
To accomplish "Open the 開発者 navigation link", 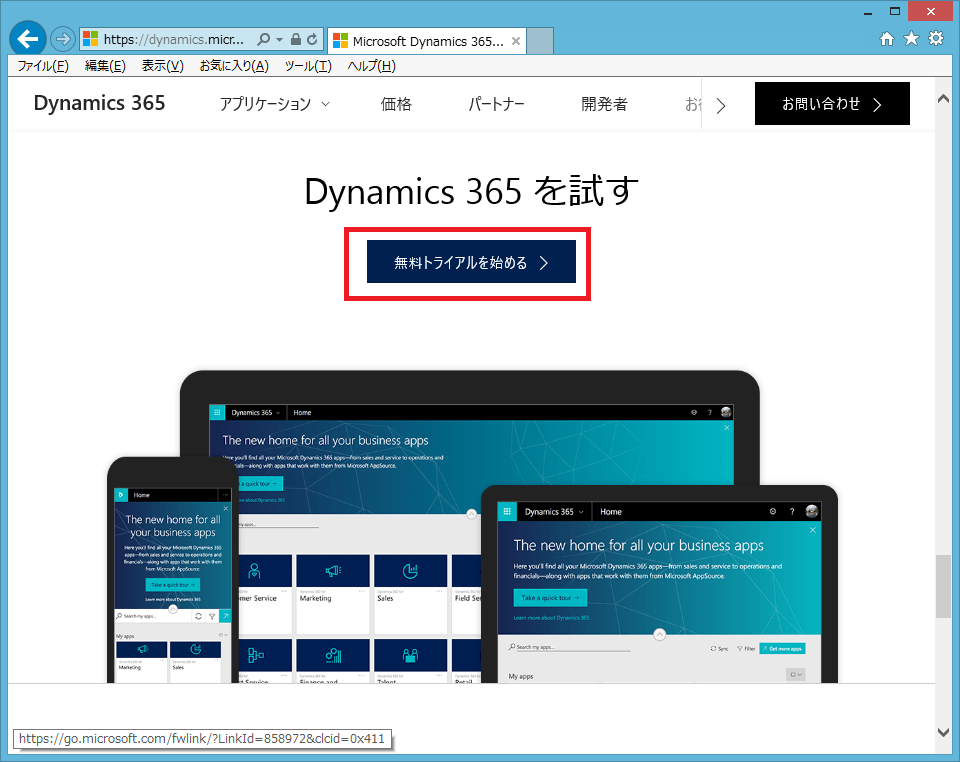I will (x=604, y=104).
